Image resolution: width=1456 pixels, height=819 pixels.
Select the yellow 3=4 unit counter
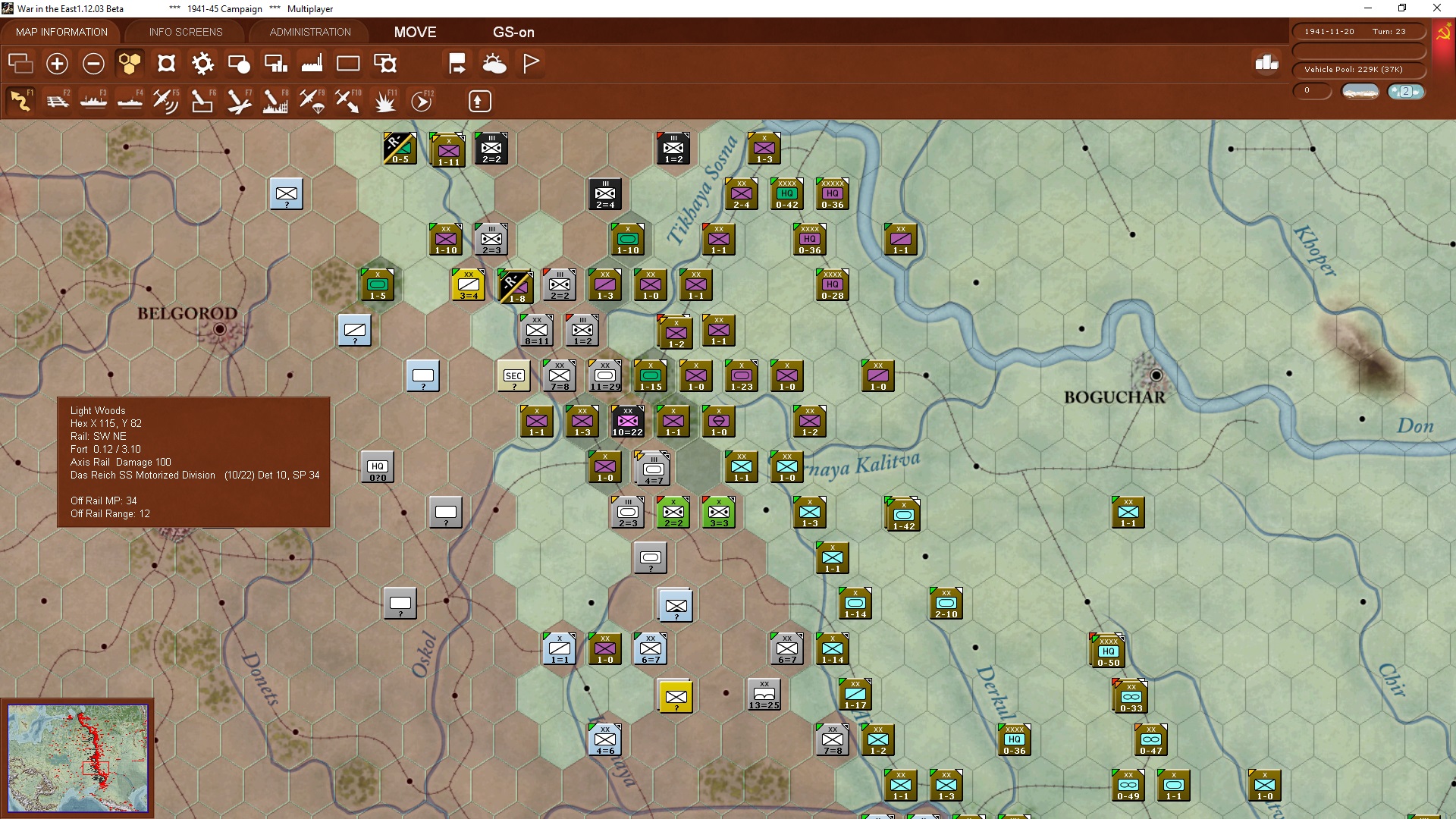click(469, 285)
